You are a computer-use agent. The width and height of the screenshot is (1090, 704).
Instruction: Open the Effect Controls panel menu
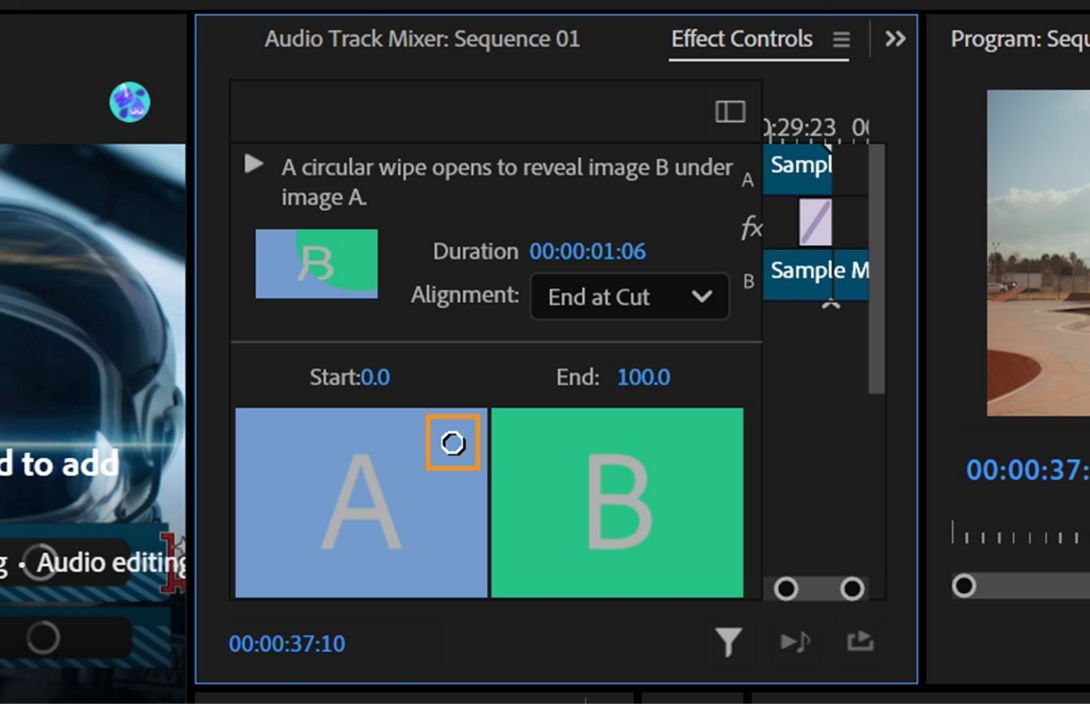click(x=841, y=39)
